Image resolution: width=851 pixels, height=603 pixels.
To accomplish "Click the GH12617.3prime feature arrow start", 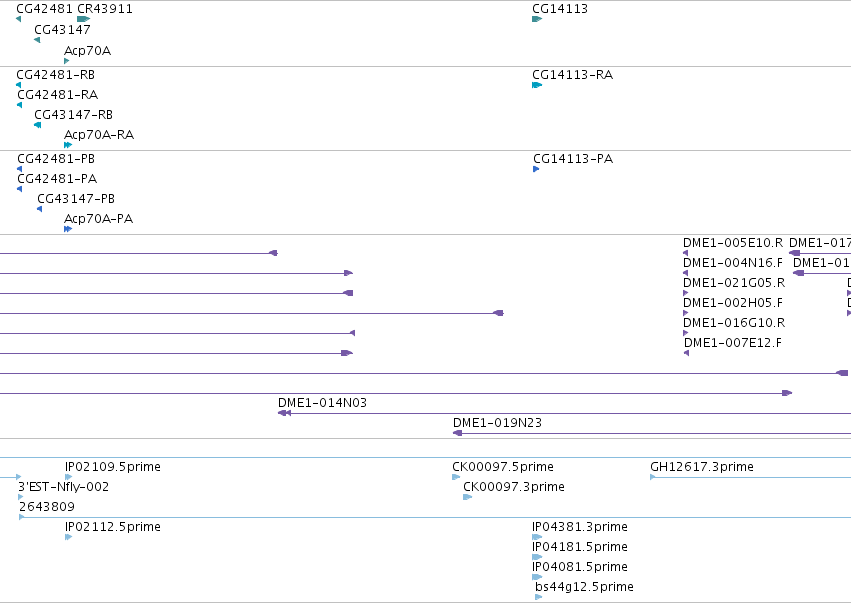I will (653, 477).
